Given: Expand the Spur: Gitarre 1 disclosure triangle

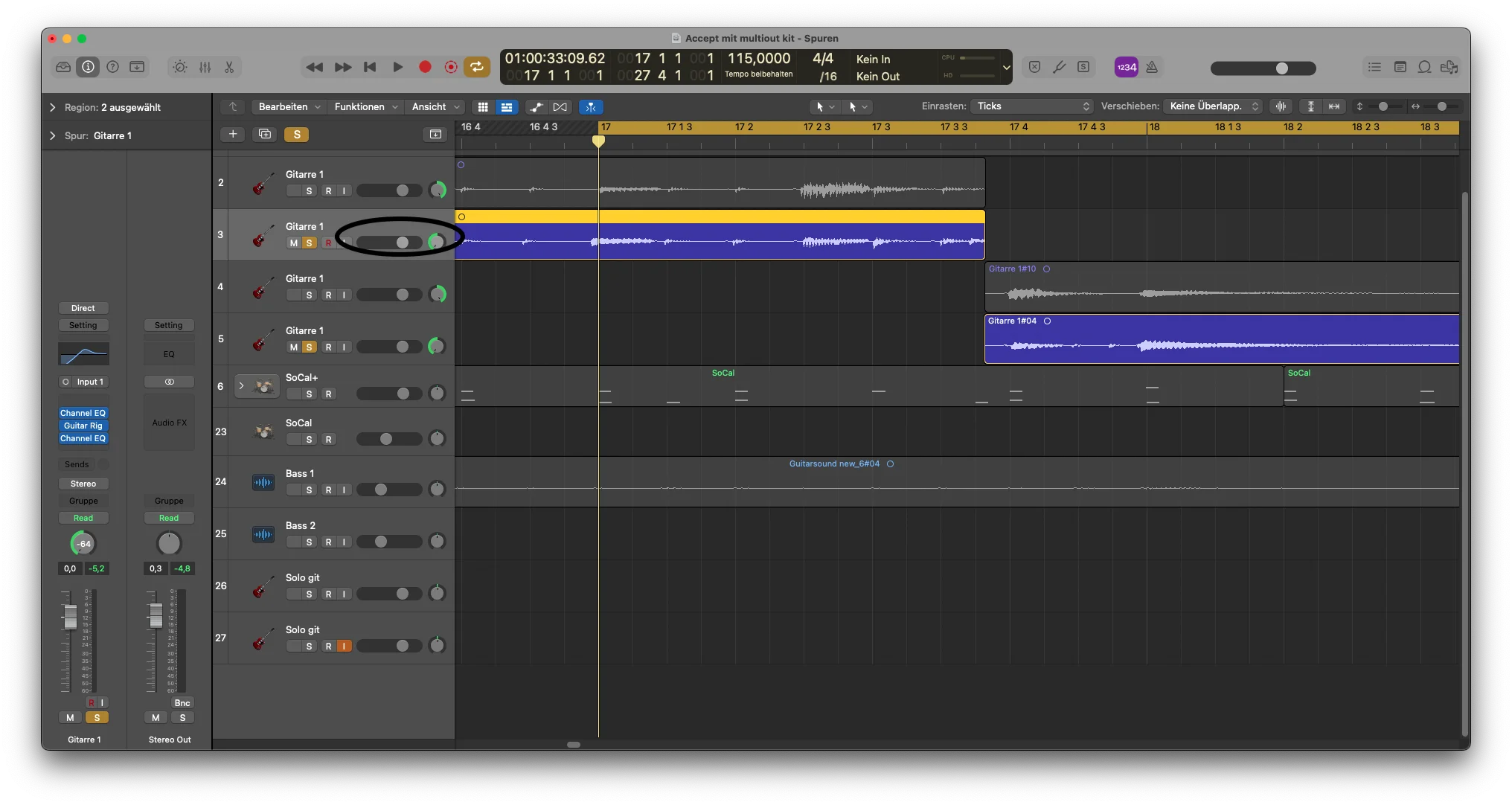Looking at the screenshot, I should (52, 135).
